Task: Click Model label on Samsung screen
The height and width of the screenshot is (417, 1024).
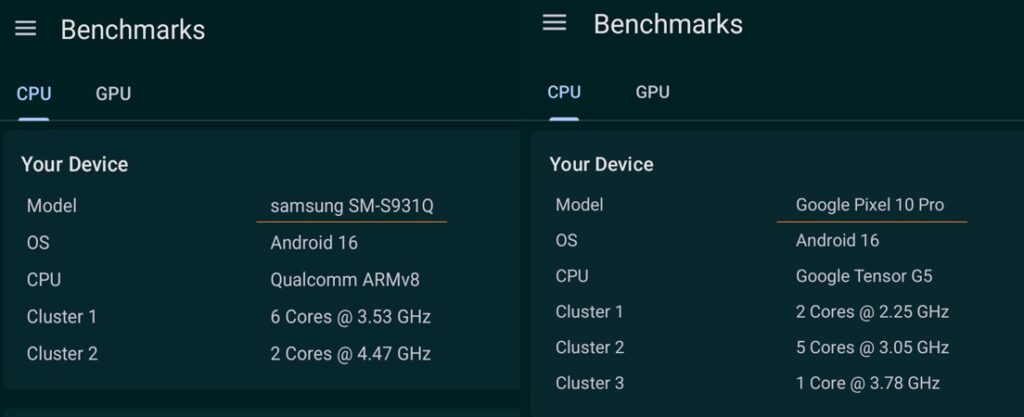Action: (x=52, y=206)
